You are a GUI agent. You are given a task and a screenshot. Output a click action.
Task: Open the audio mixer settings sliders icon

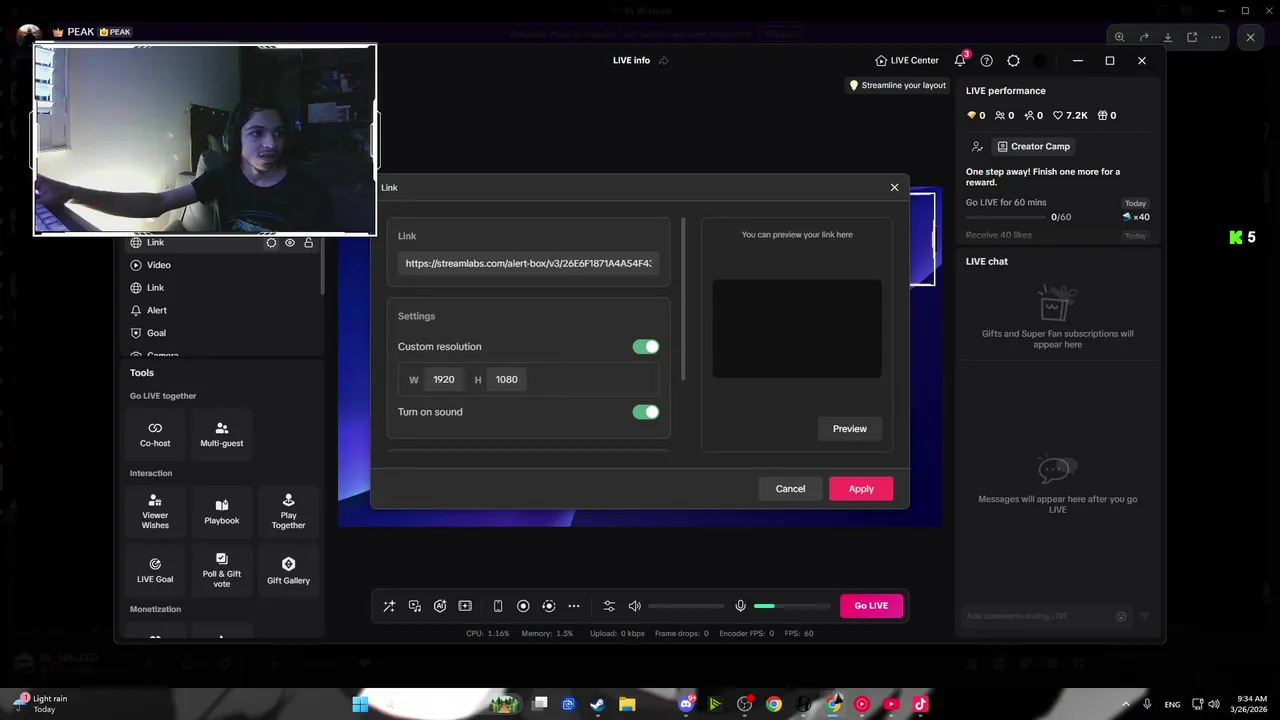tap(609, 606)
